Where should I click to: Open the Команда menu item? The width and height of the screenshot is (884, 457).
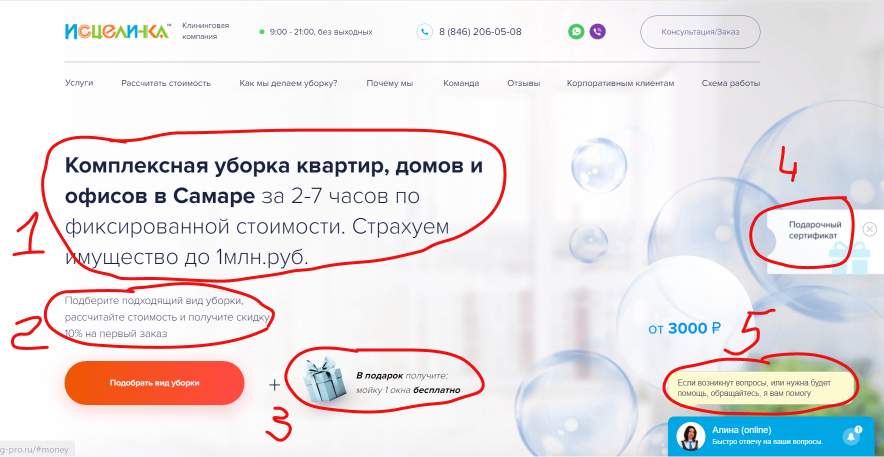pyautogui.click(x=461, y=83)
